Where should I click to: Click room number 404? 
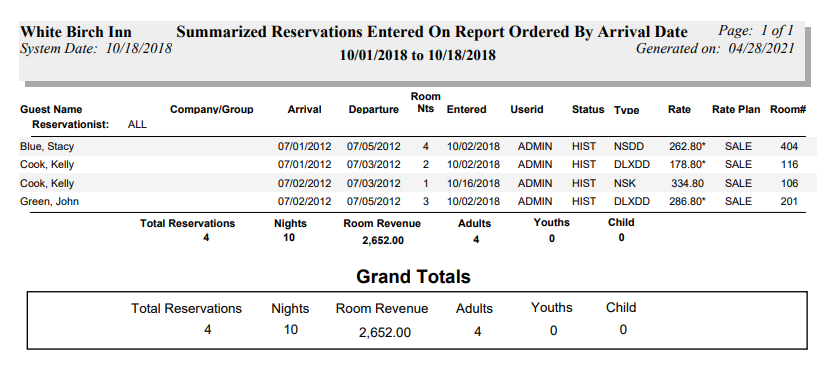789,146
